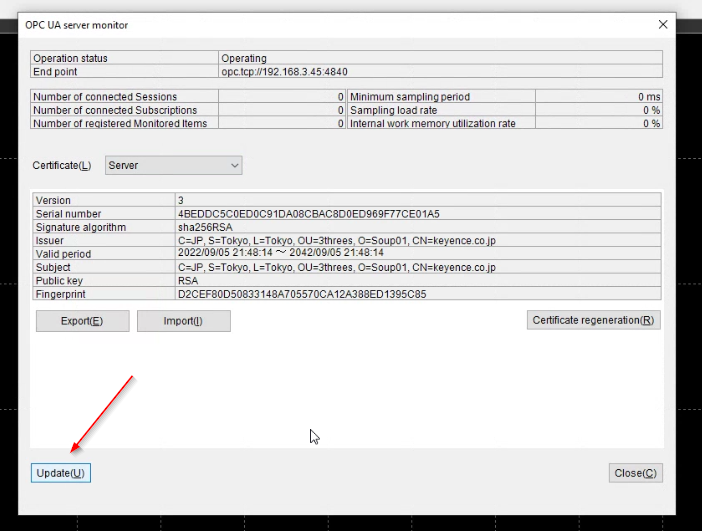Click the Issuer label
Image resolution: width=702 pixels, height=531 pixels.
(x=49, y=240)
